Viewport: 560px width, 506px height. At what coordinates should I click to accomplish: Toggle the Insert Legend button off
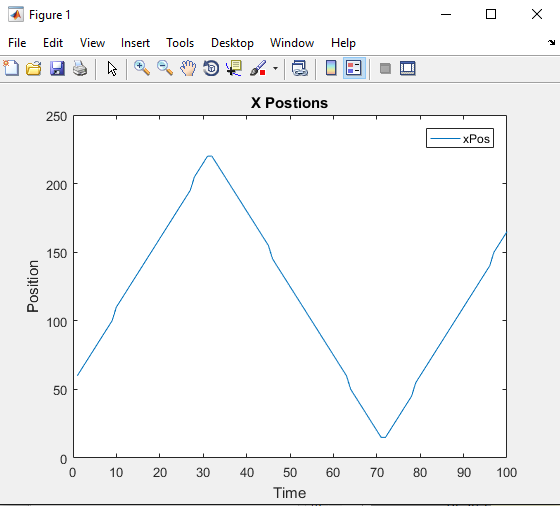pos(354,68)
